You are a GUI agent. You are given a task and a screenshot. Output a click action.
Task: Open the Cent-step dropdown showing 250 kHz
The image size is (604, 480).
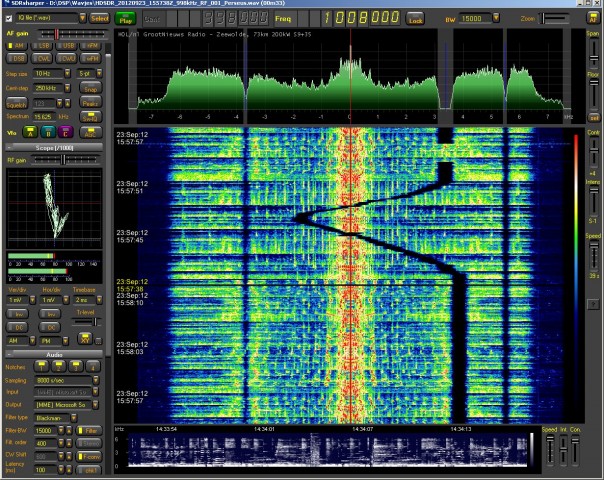(x=67, y=88)
